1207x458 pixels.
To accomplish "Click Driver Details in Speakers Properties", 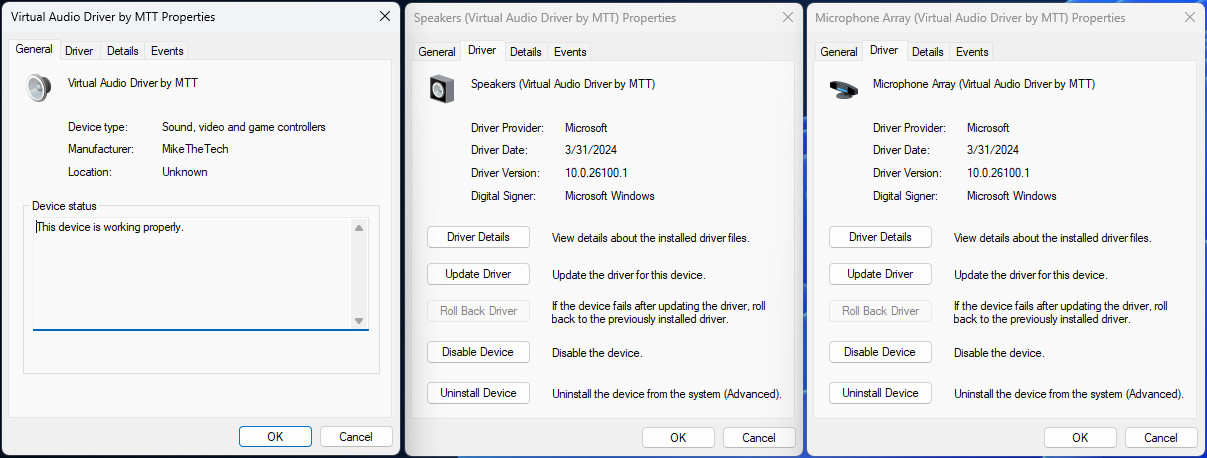I will point(478,237).
